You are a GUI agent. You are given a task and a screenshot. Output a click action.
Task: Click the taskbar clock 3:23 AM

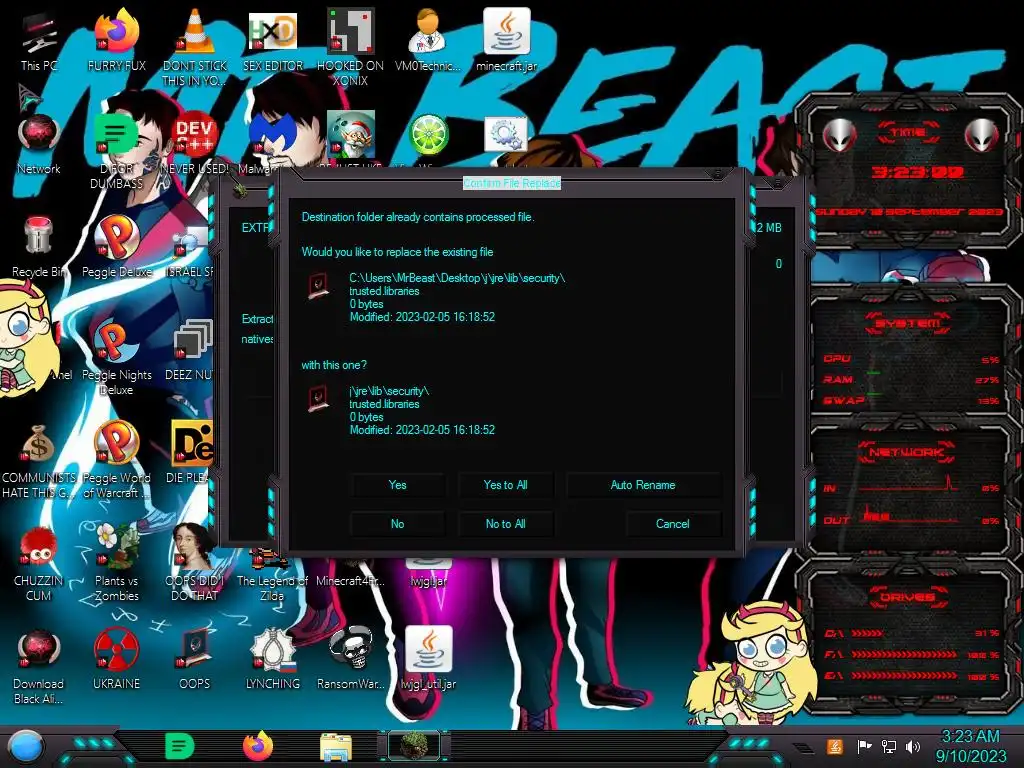[970, 737]
